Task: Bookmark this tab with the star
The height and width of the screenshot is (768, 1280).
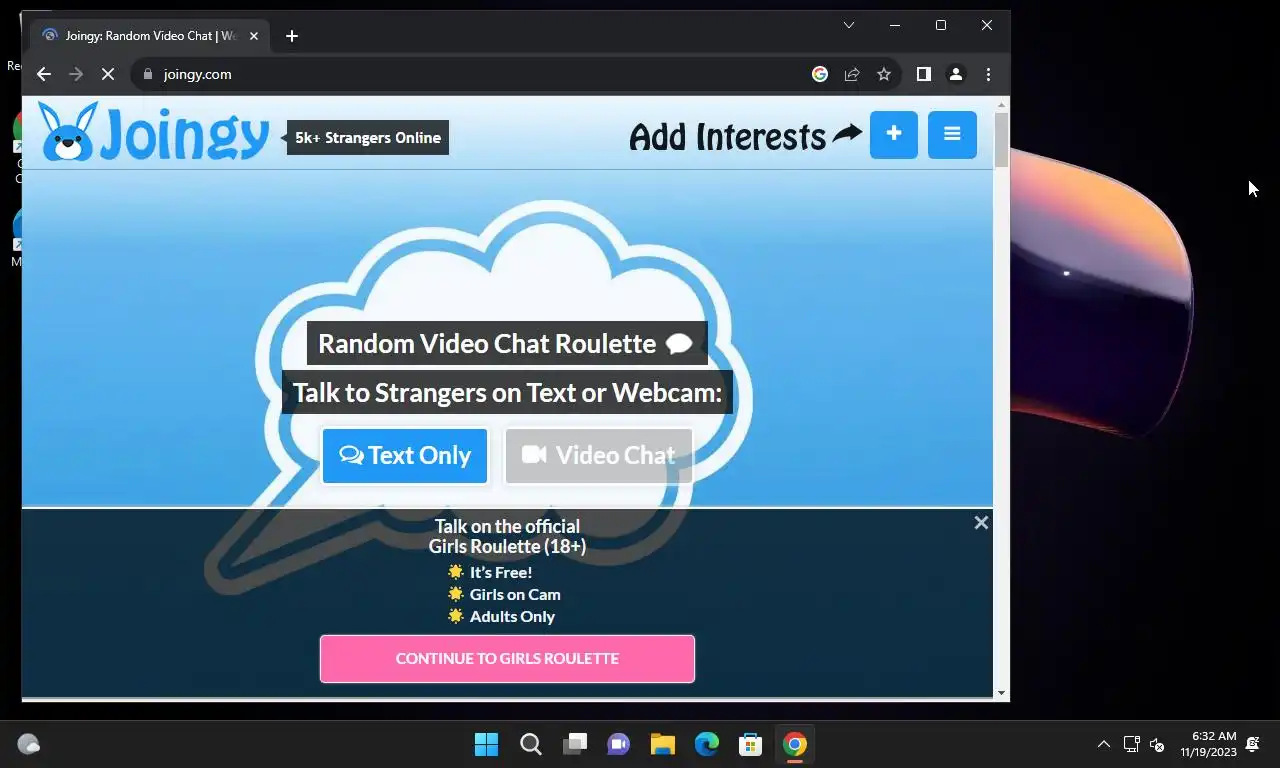Action: (884, 74)
